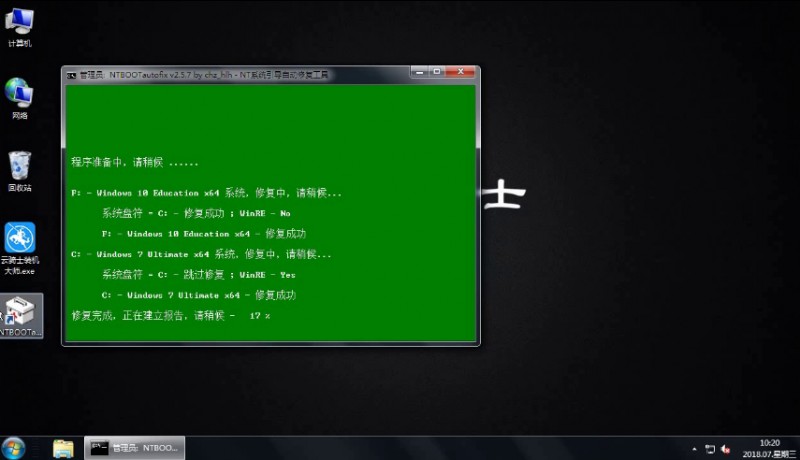This screenshot has width=800, height=460.
Task: Click the line '程序准备中, 请稍候 ......'
Action: 135,163
